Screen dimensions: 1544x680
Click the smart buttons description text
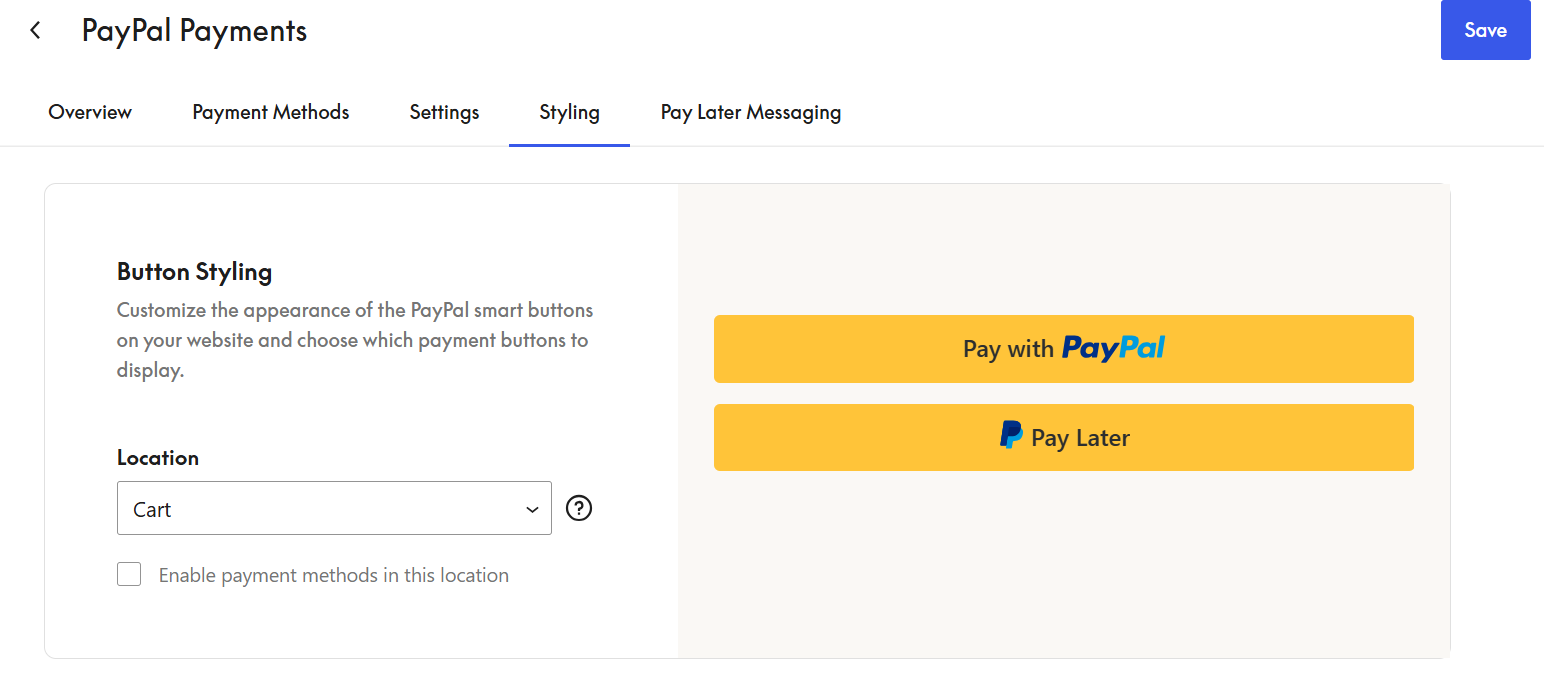tap(354, 340)
